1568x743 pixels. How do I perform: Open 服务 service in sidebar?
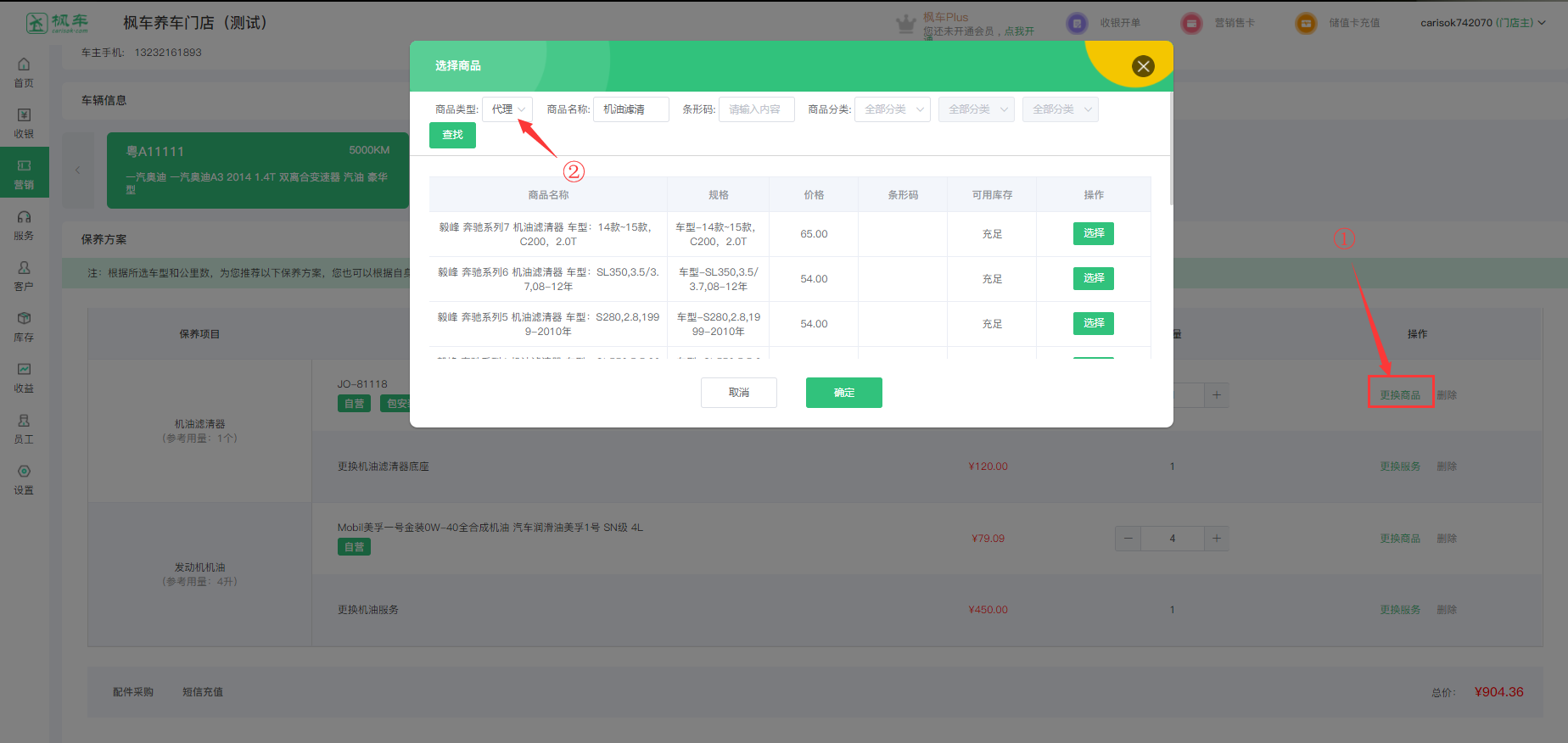[x=24, y=225]
